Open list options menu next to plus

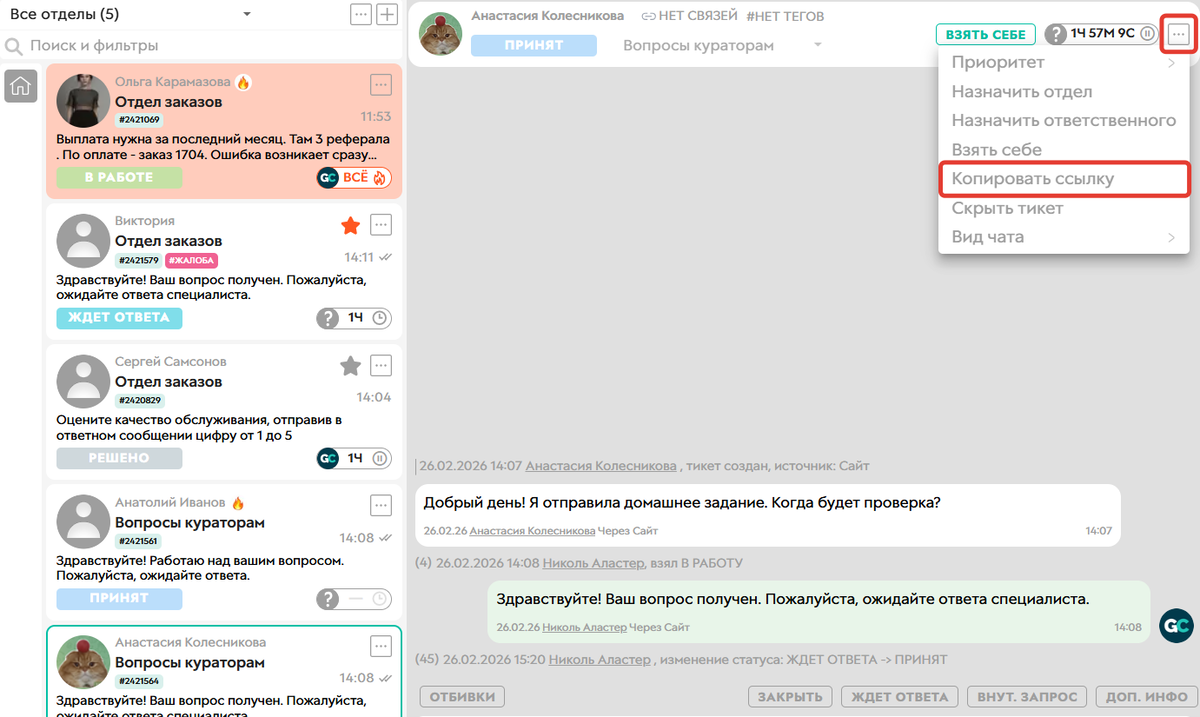point(361,15)
